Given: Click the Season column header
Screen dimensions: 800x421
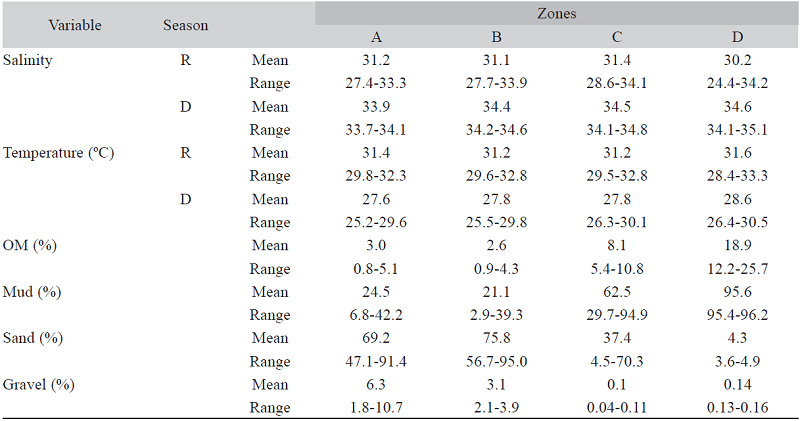Looking at the screenshot, I should (x=185, y=24).
